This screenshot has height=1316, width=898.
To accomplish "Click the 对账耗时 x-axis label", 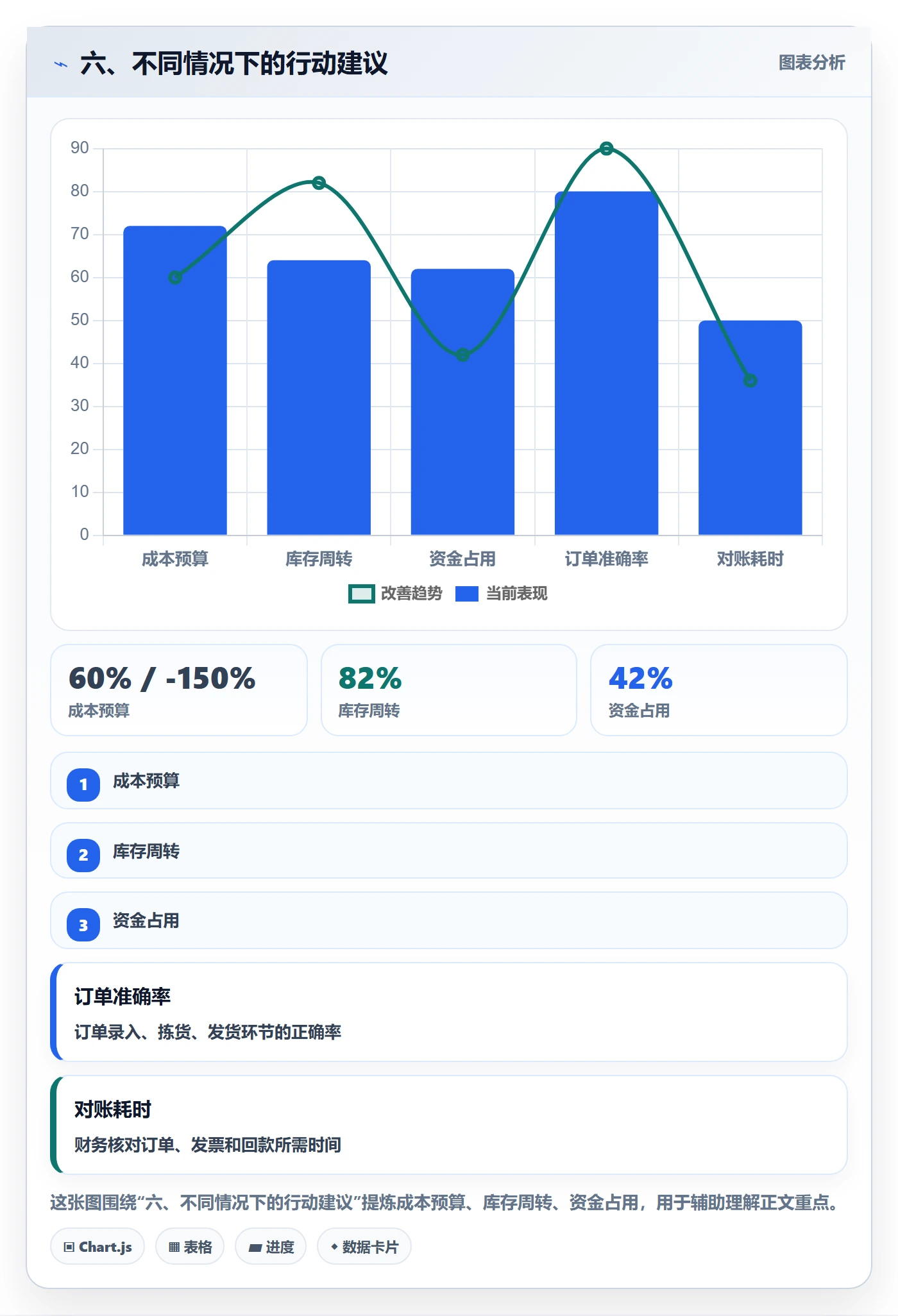I will click(x=750, y=559).
